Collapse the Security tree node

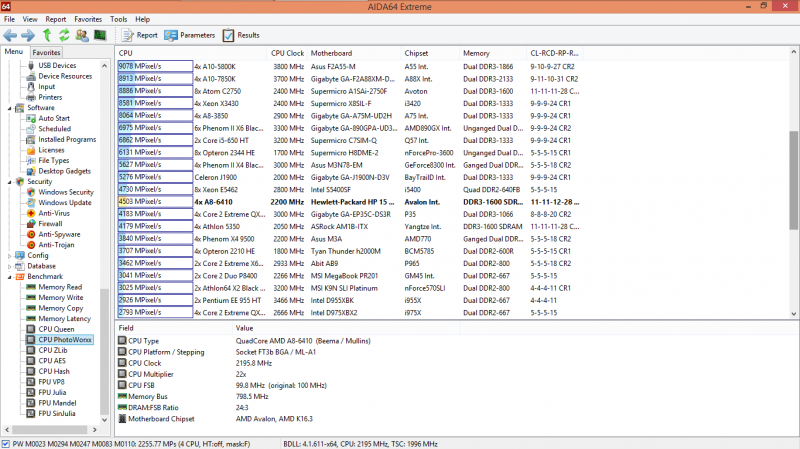point(10,182)
